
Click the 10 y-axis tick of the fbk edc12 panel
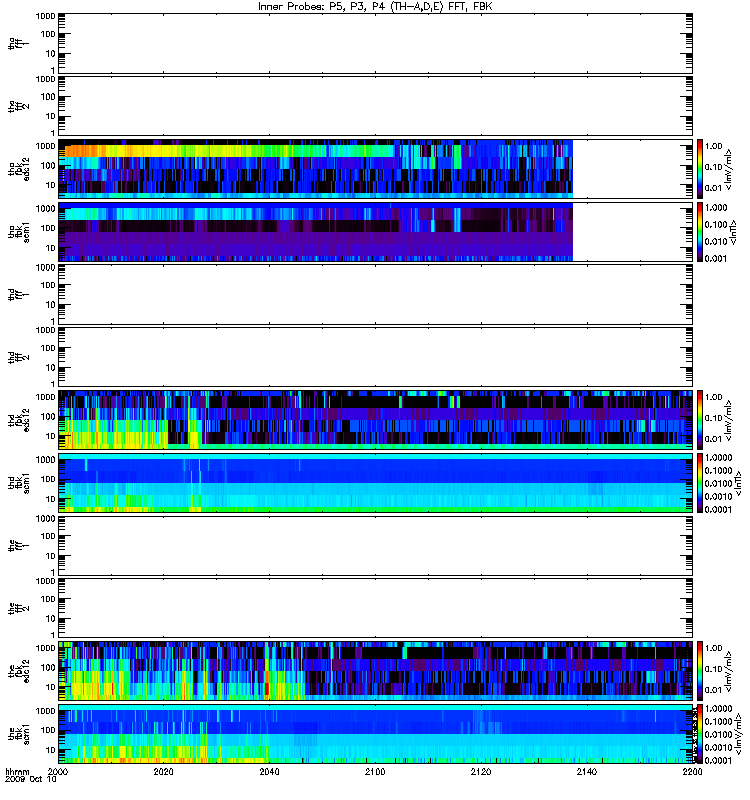[x=50, y=687]
